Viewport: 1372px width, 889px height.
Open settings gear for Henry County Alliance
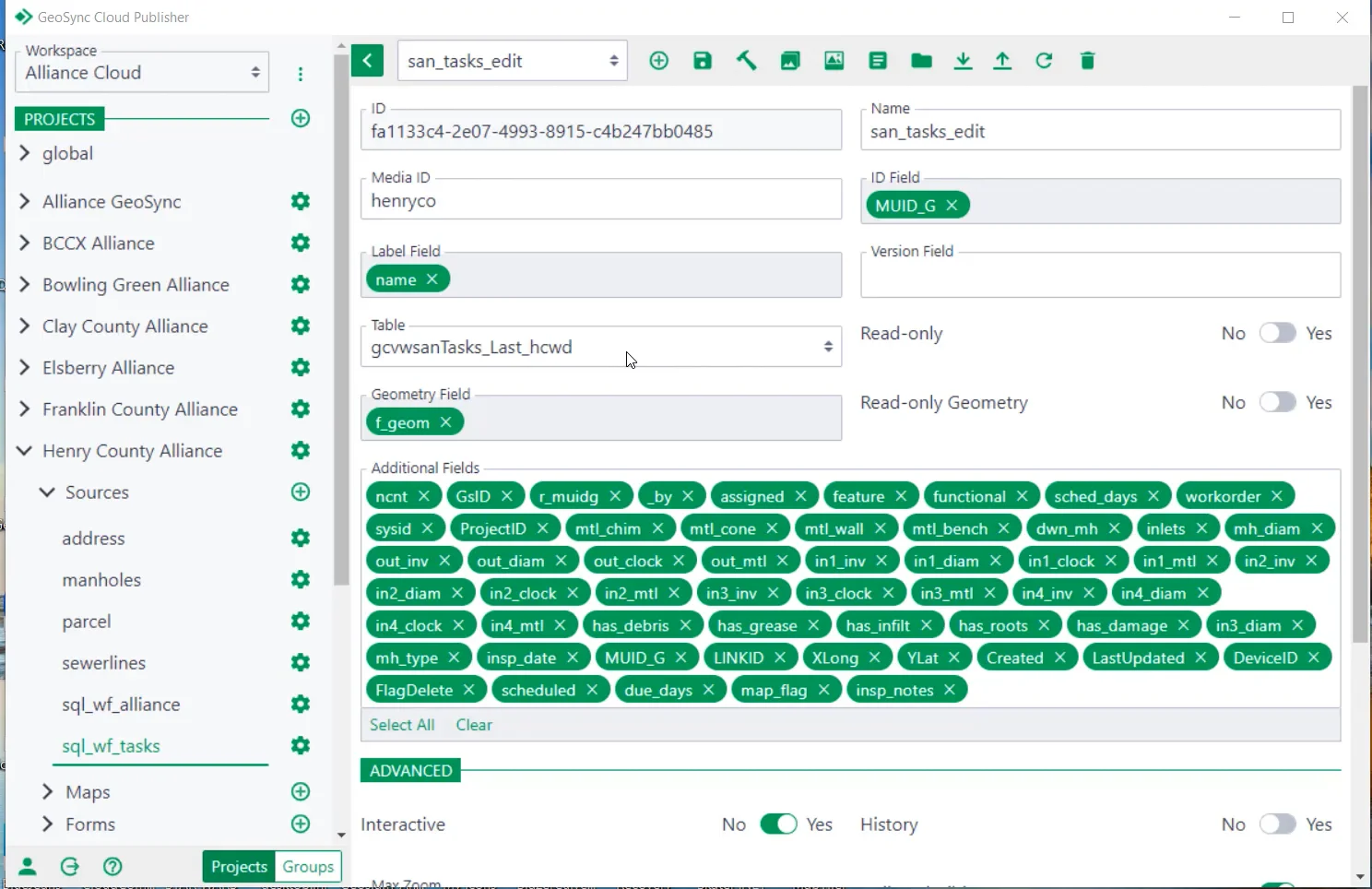click(x=301, y=450)
